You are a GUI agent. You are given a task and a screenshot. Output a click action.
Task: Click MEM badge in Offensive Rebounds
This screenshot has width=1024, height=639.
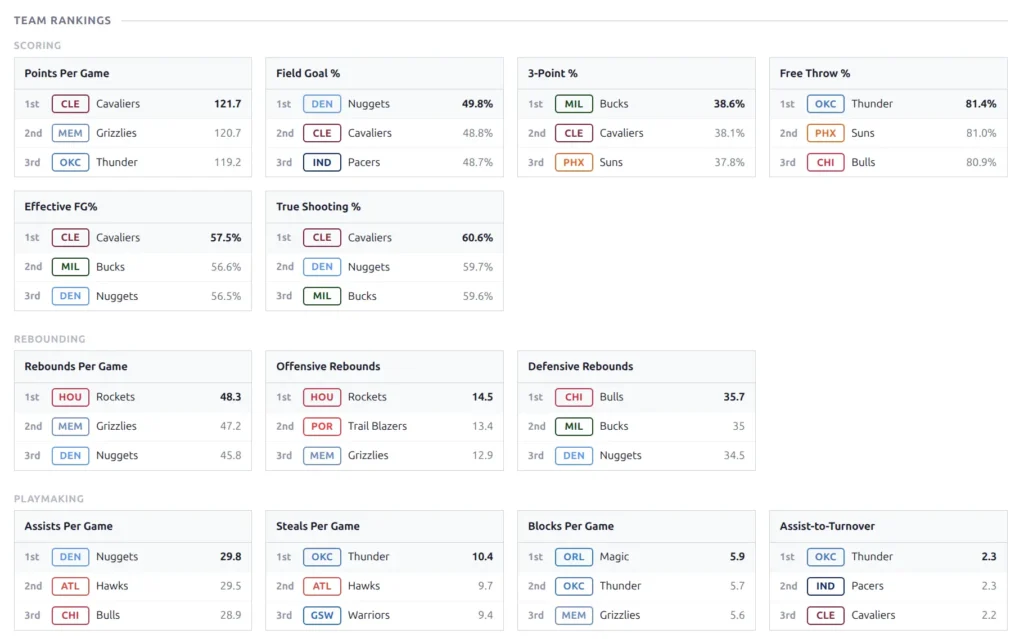coord(322,455)
